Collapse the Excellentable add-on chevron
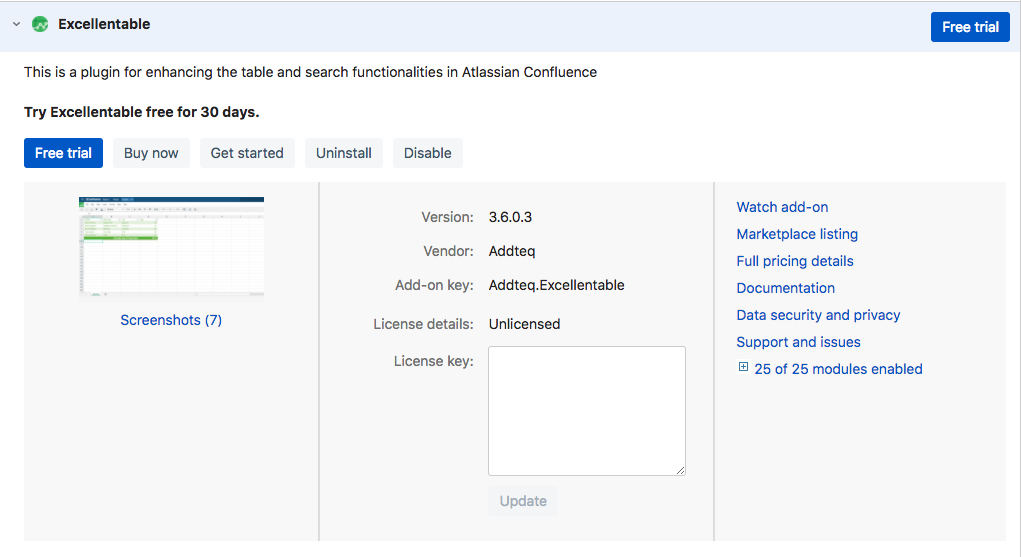This screenshot has width=1021, height=557. point(16,24)
